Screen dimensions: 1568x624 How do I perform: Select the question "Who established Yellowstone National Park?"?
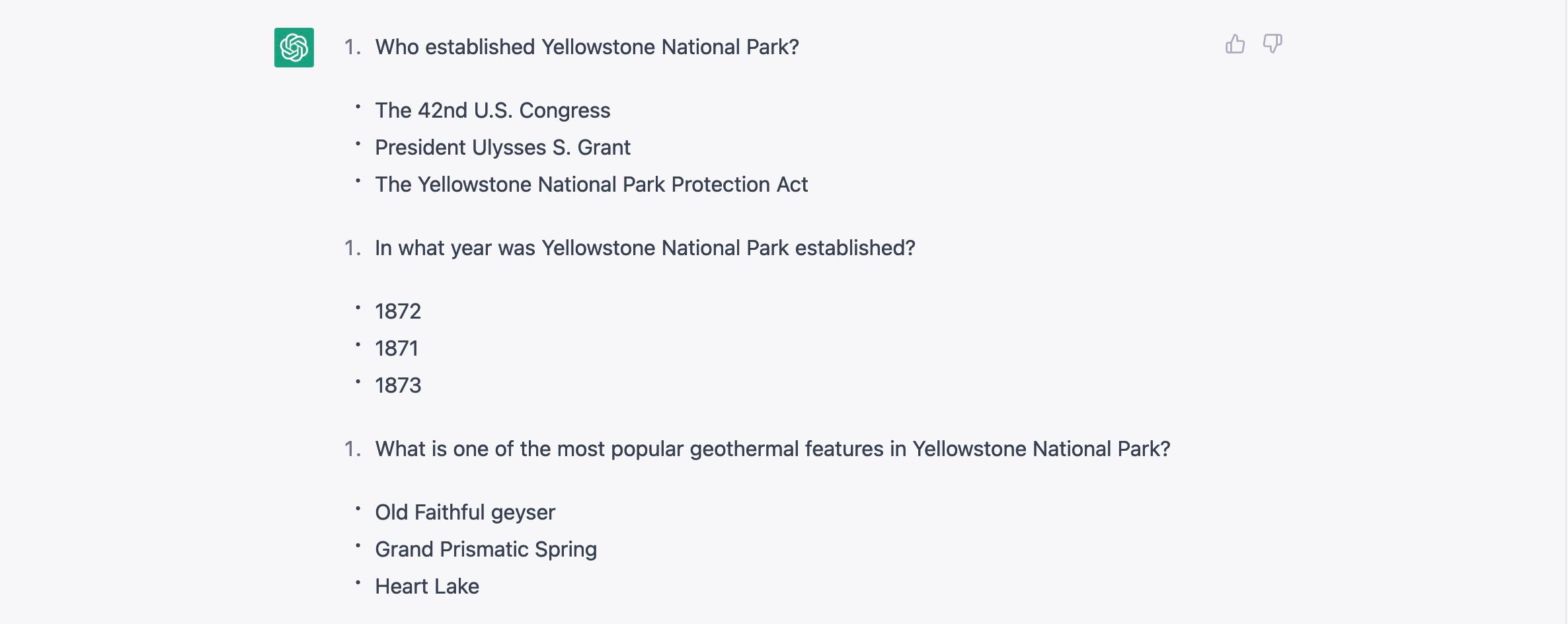coord(587,47)
